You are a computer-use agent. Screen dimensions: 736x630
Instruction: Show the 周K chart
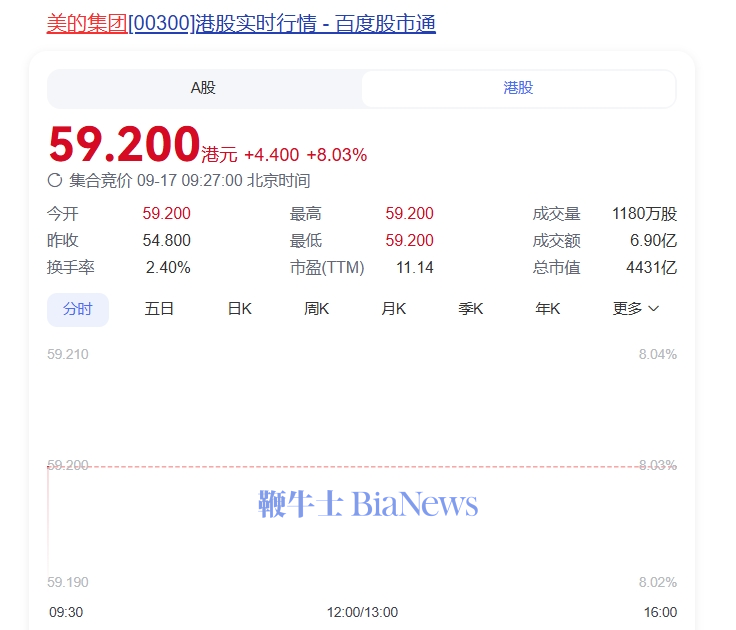316,309
